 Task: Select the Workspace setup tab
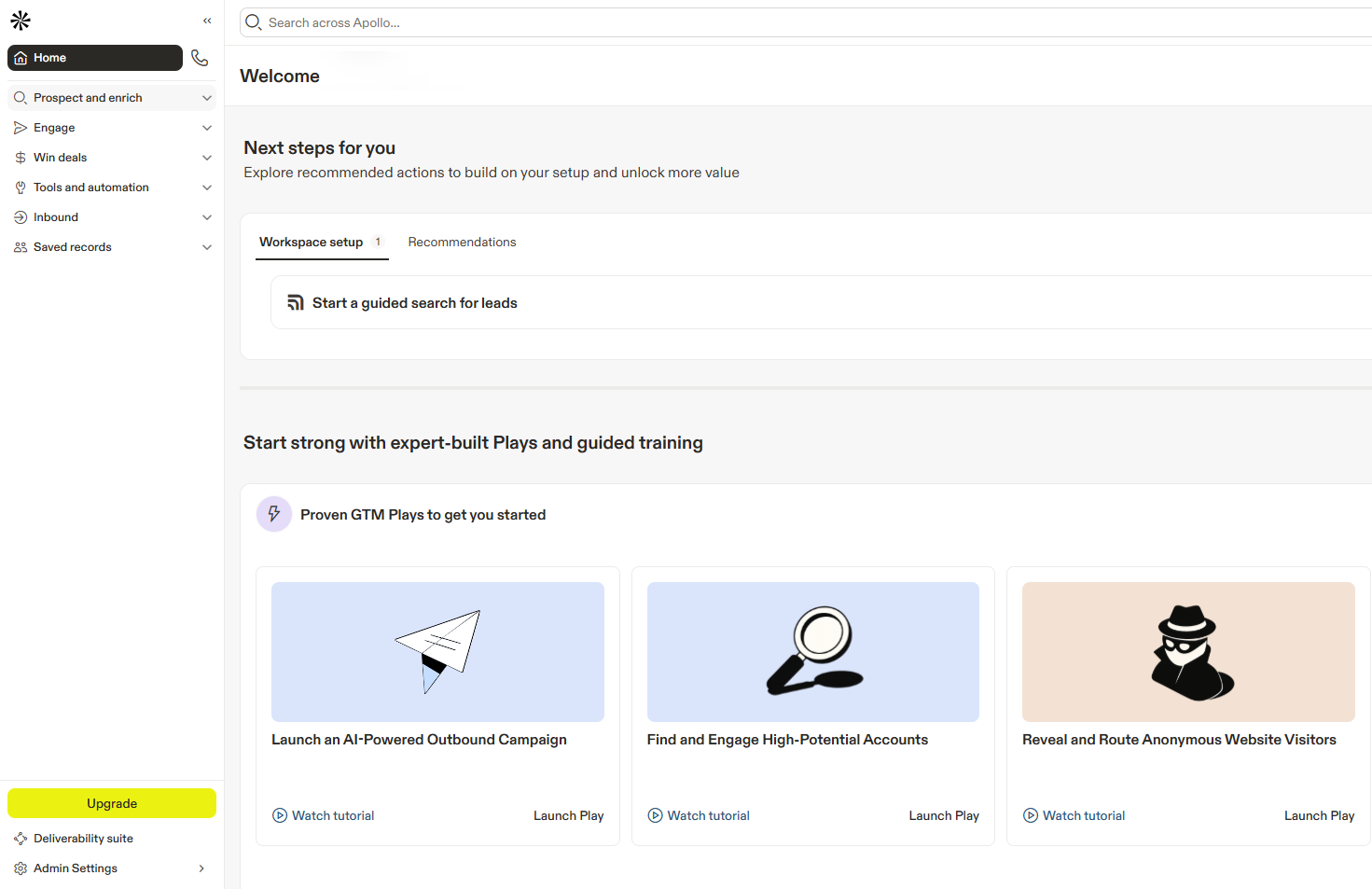(x=312, y=242)
